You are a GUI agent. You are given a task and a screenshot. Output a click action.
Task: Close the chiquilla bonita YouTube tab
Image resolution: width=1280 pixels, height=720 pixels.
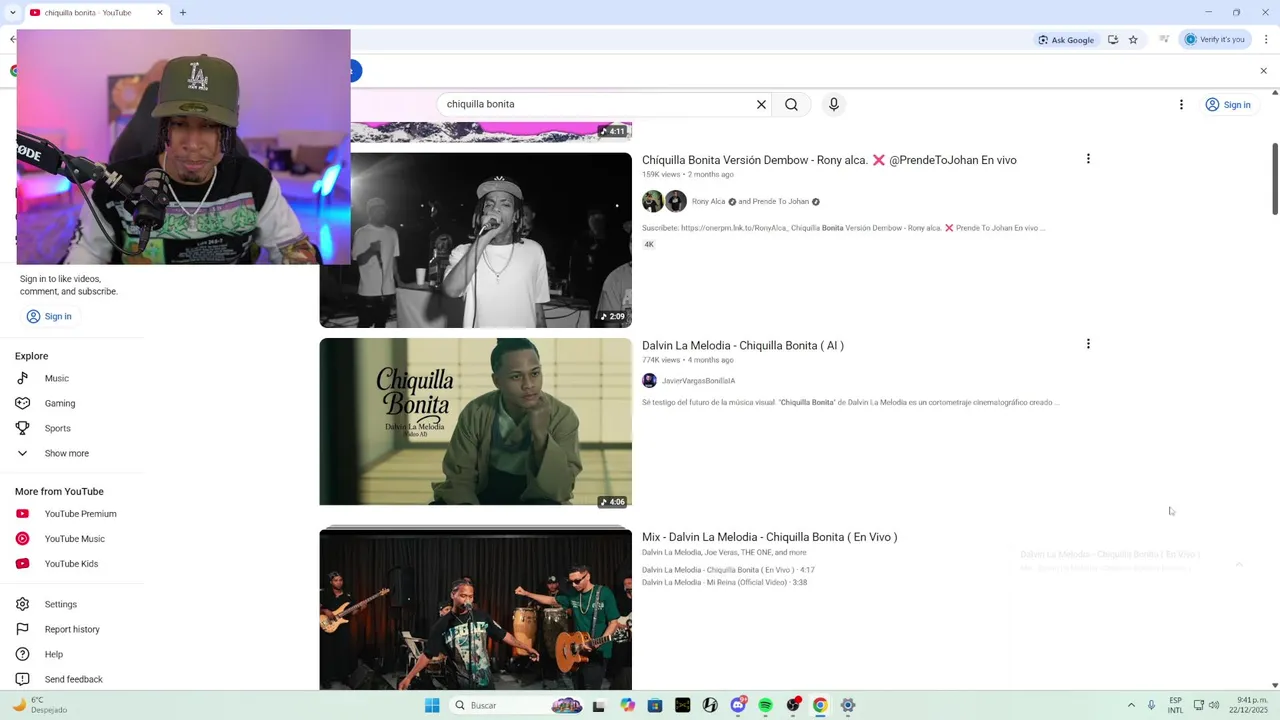click(159, 13)
